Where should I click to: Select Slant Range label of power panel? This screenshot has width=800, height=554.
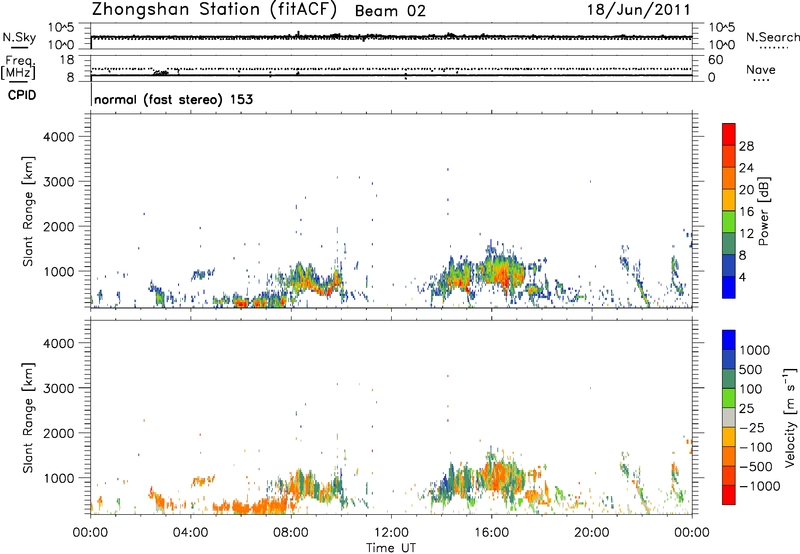tap(28, 211)
